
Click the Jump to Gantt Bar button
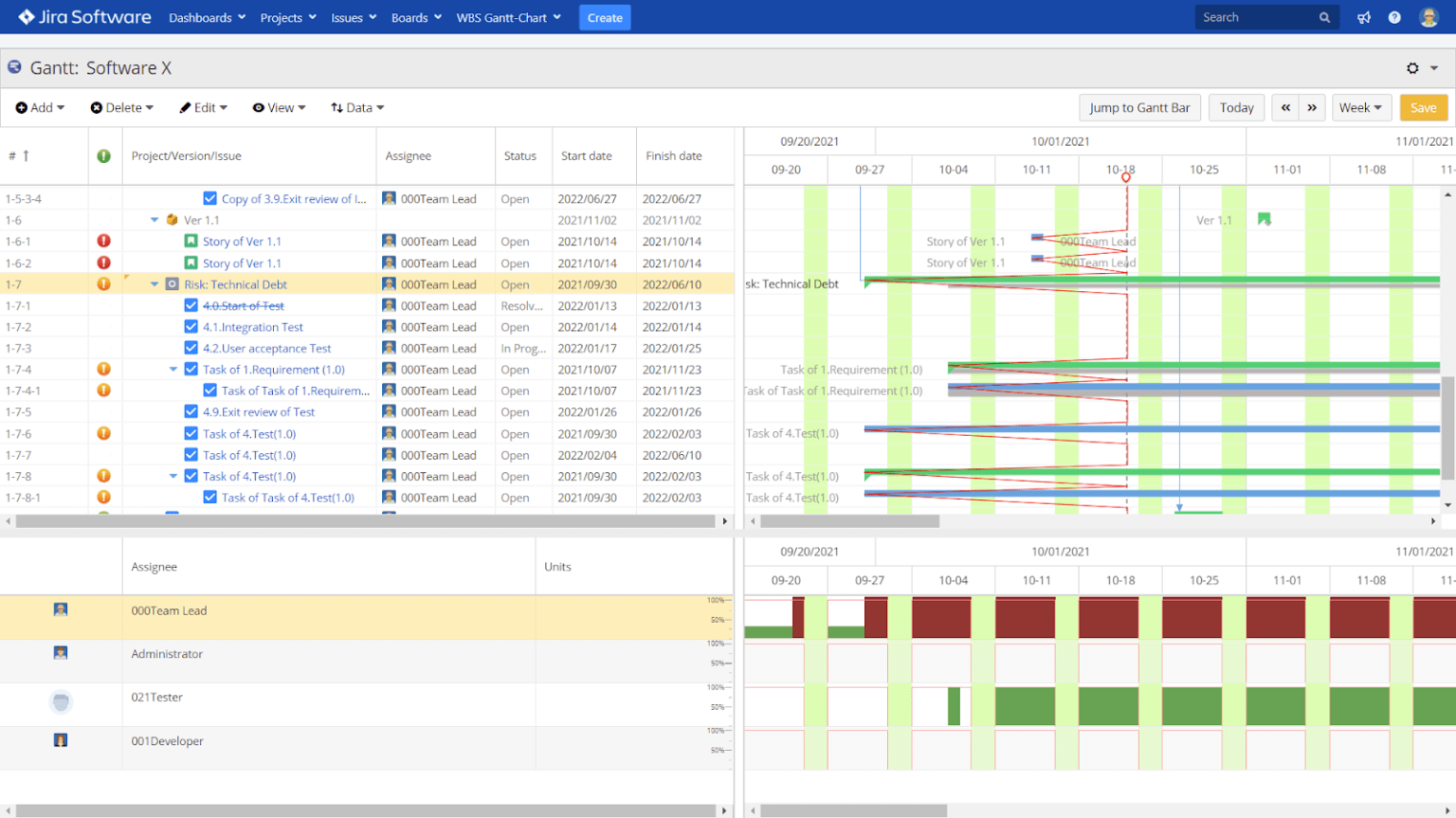click(1139, 107)
